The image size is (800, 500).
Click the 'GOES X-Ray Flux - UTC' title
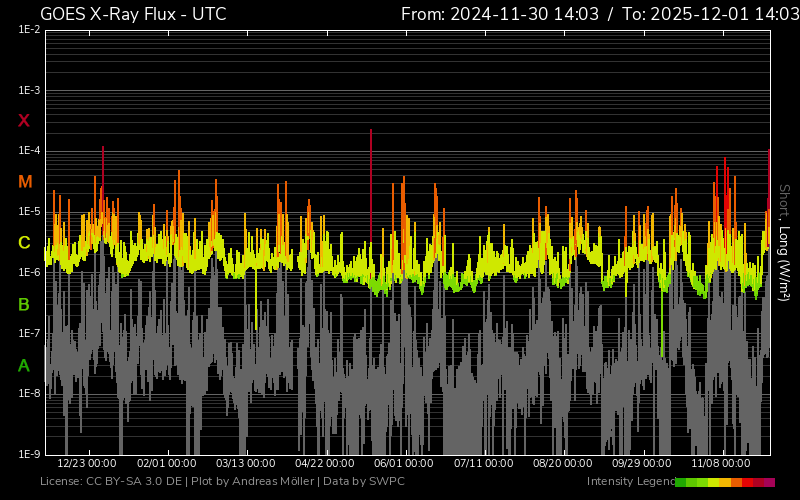pos(133,14)
